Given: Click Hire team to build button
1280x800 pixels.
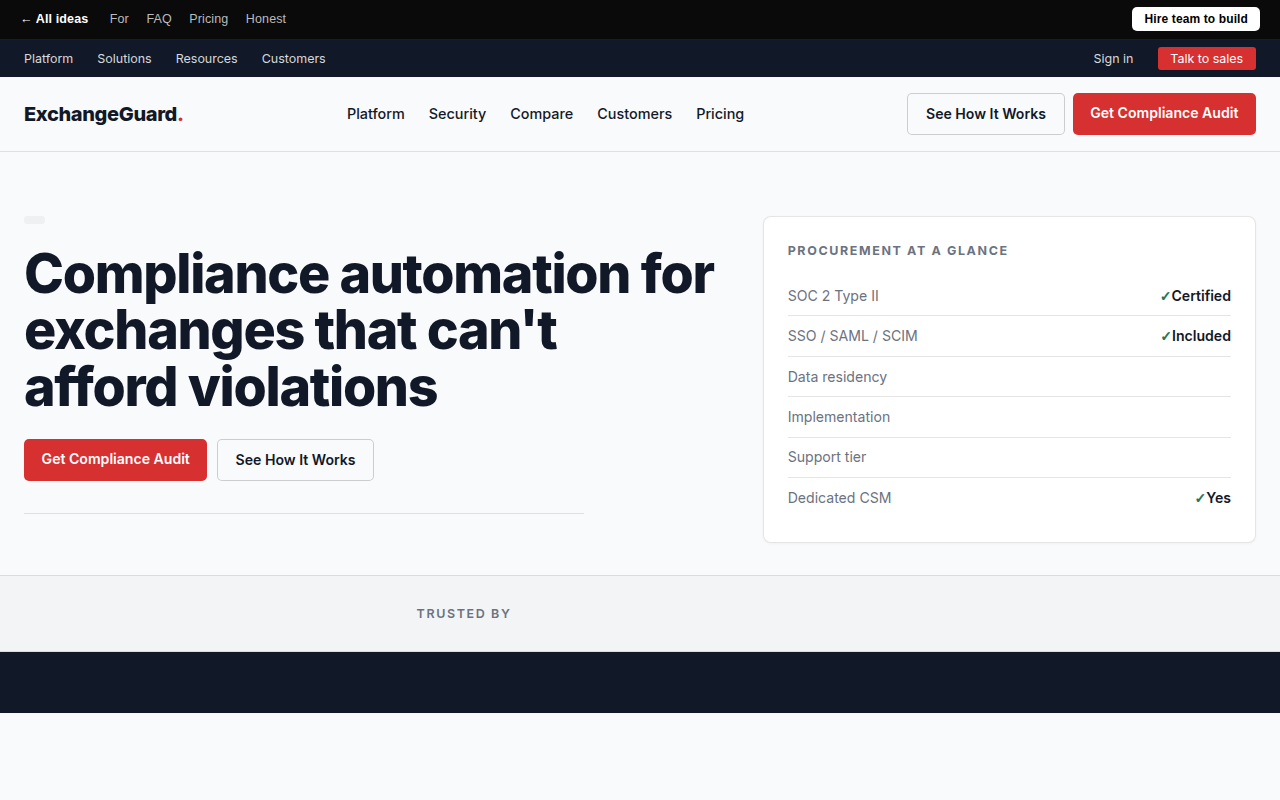Looking at the screenshot, I should pyautogui.click(x=1196, y=19).
